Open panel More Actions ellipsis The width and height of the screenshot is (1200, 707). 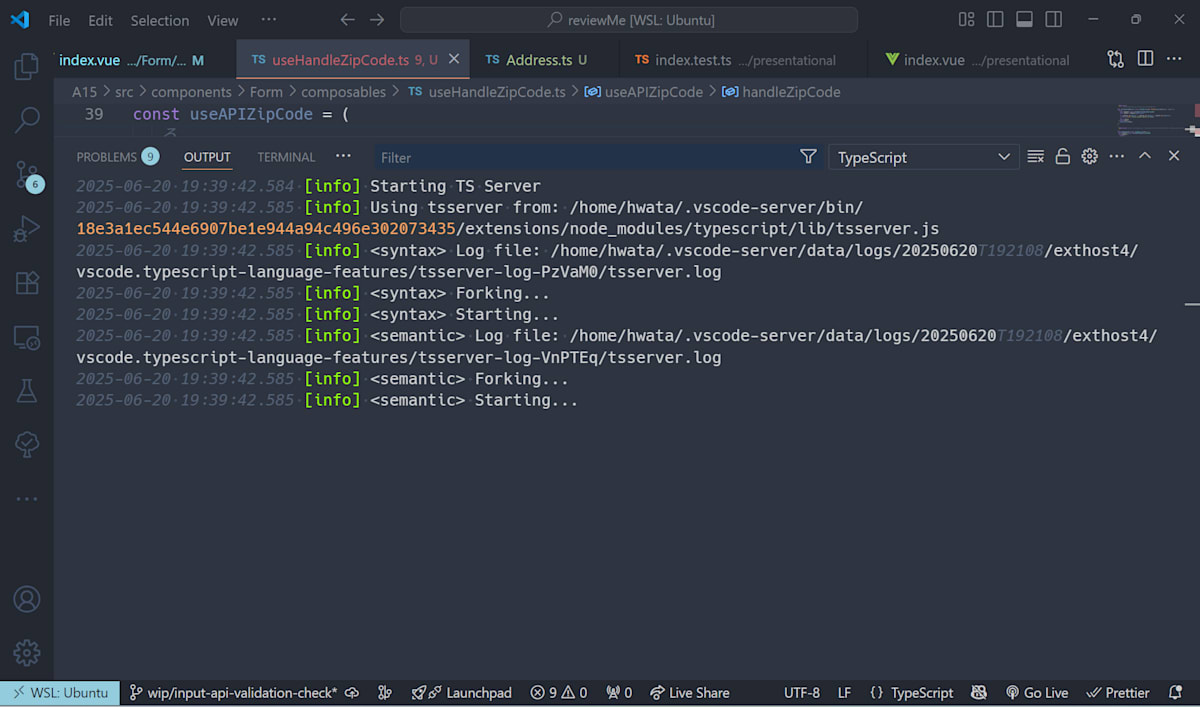(1117, 157)
